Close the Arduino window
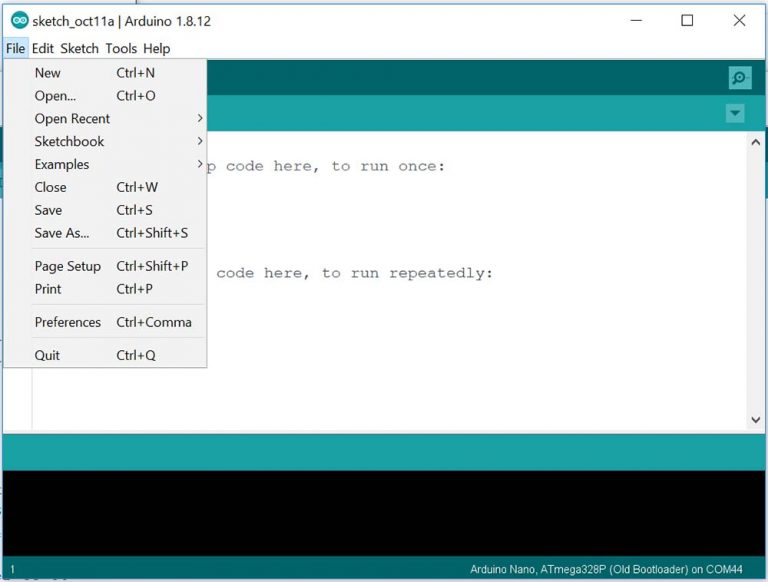The width and height of the screenshot is (768, 582). 739,21
